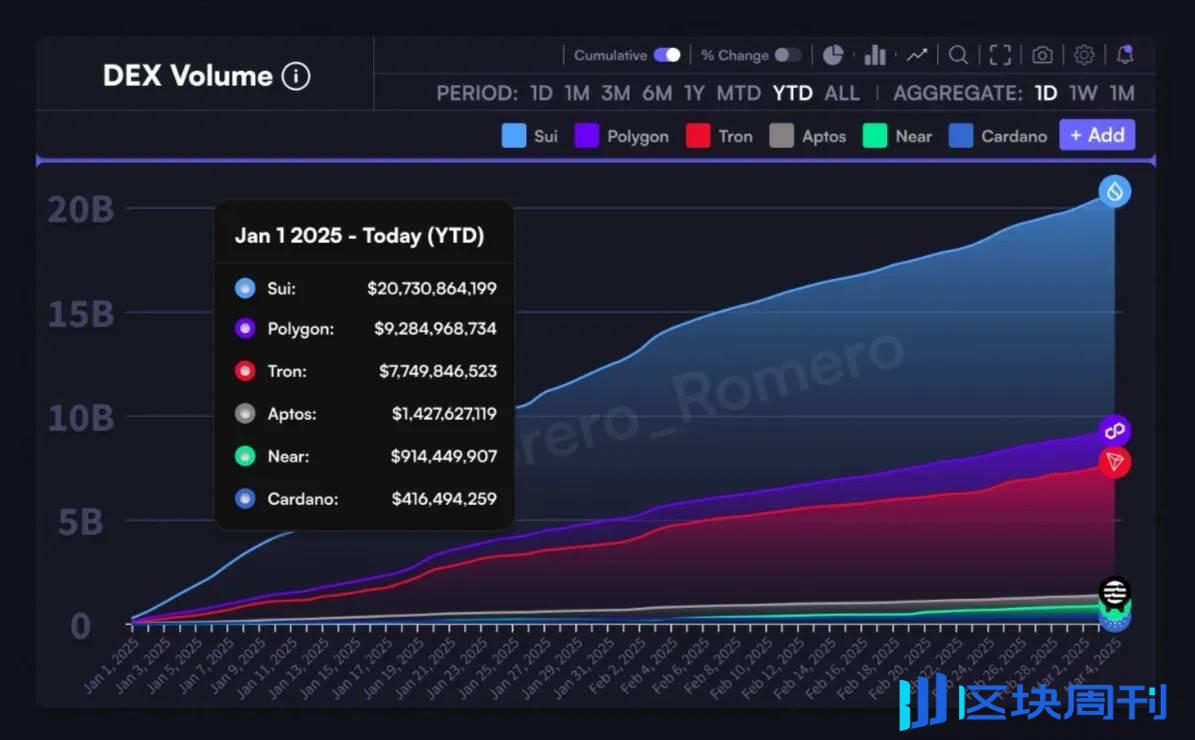Click the Tron dot in tooltip
The image size is (1195, 740).
tap(245, 371)
